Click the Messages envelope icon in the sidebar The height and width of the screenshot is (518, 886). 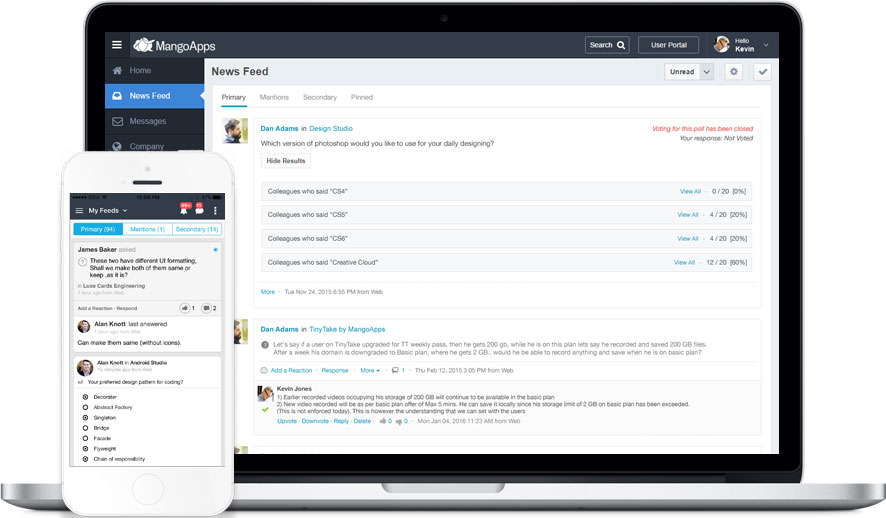[x=117, y=121]
